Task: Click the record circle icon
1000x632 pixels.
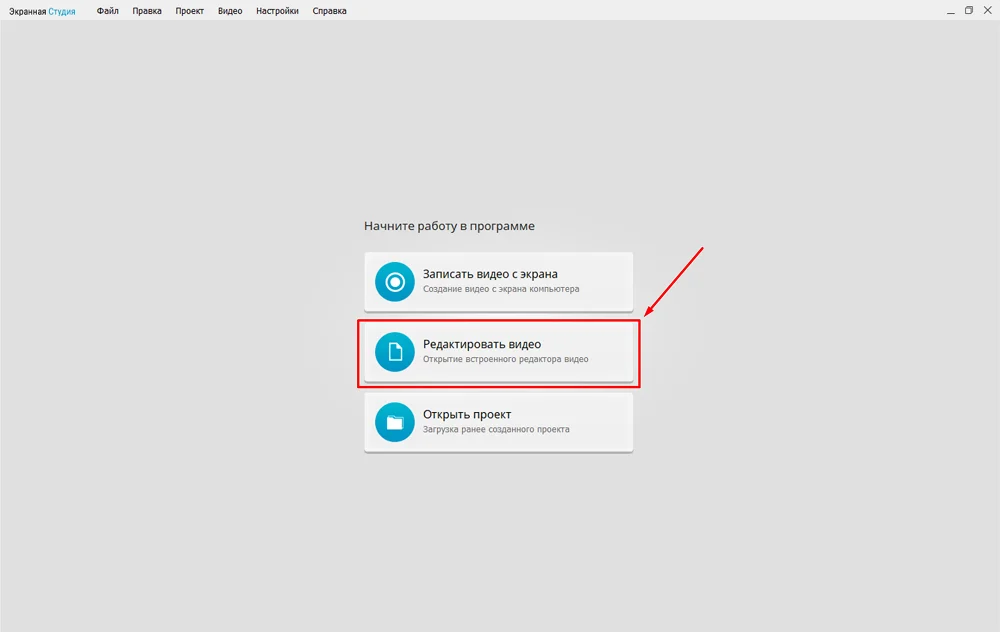Action: coord(395,281)
